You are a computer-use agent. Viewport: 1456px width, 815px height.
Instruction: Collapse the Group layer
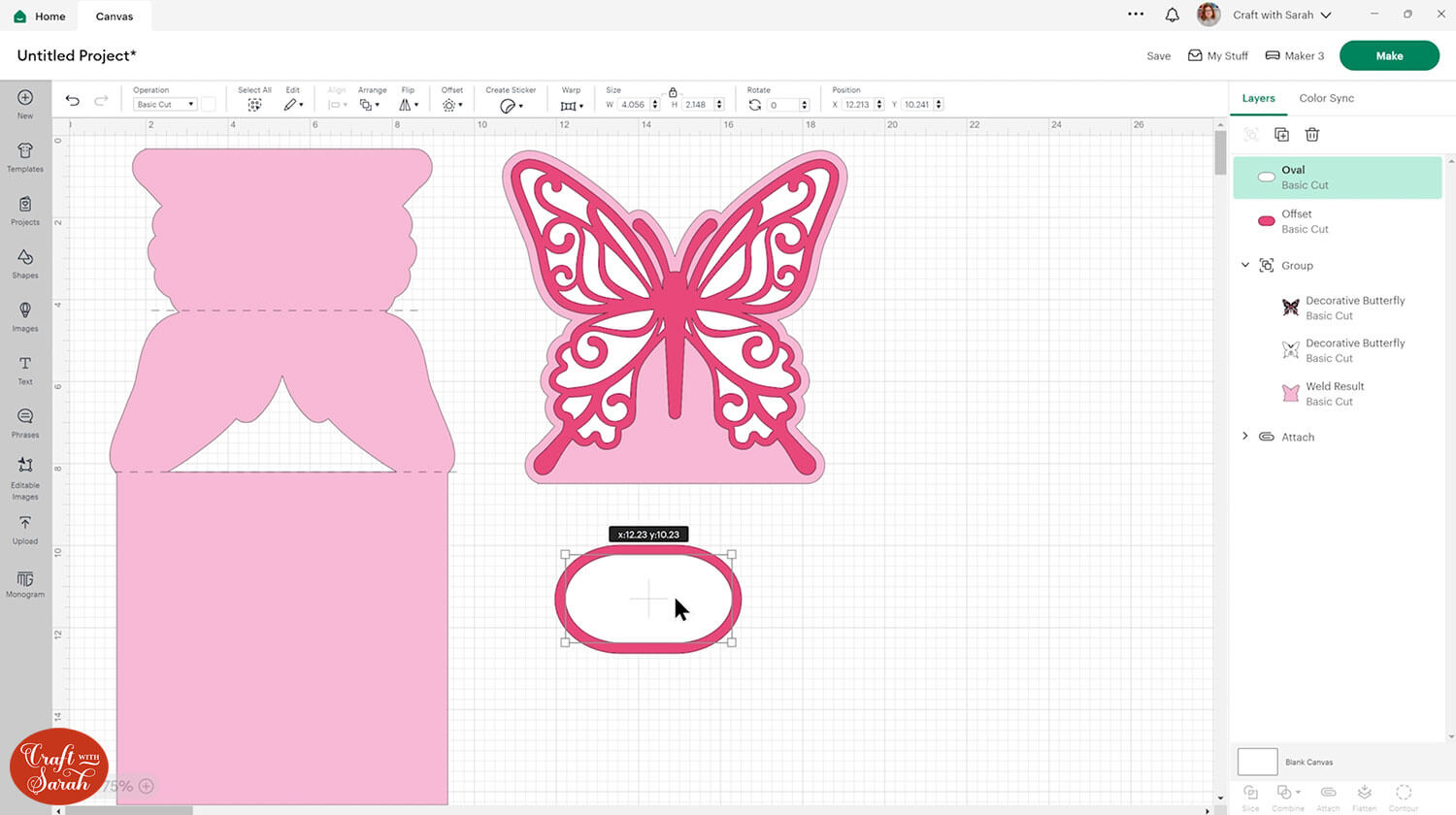coord(1245,265)
